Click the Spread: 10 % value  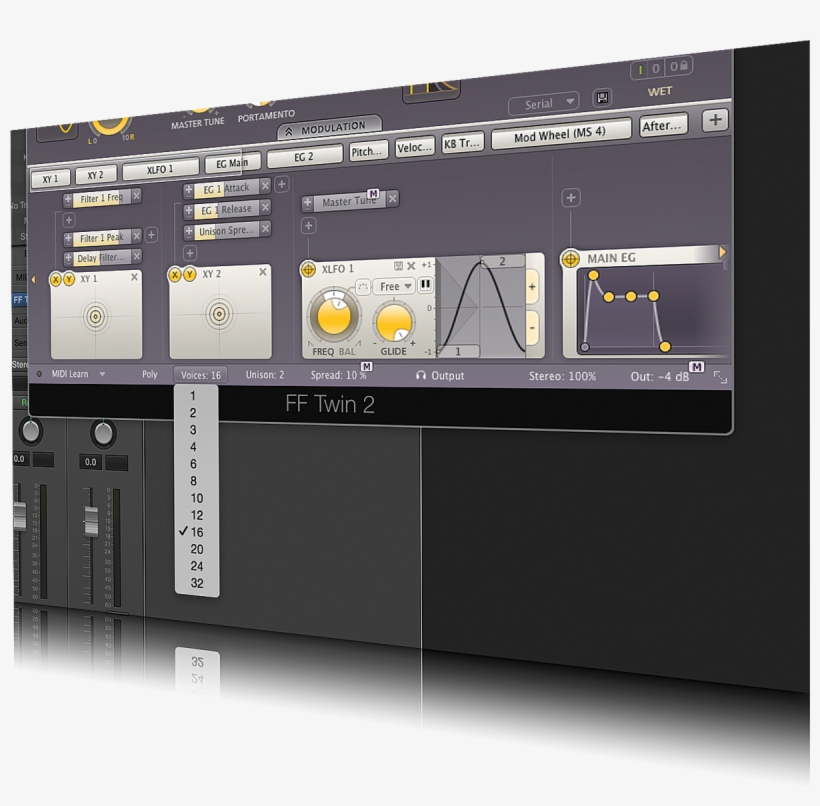pos(337,375)
